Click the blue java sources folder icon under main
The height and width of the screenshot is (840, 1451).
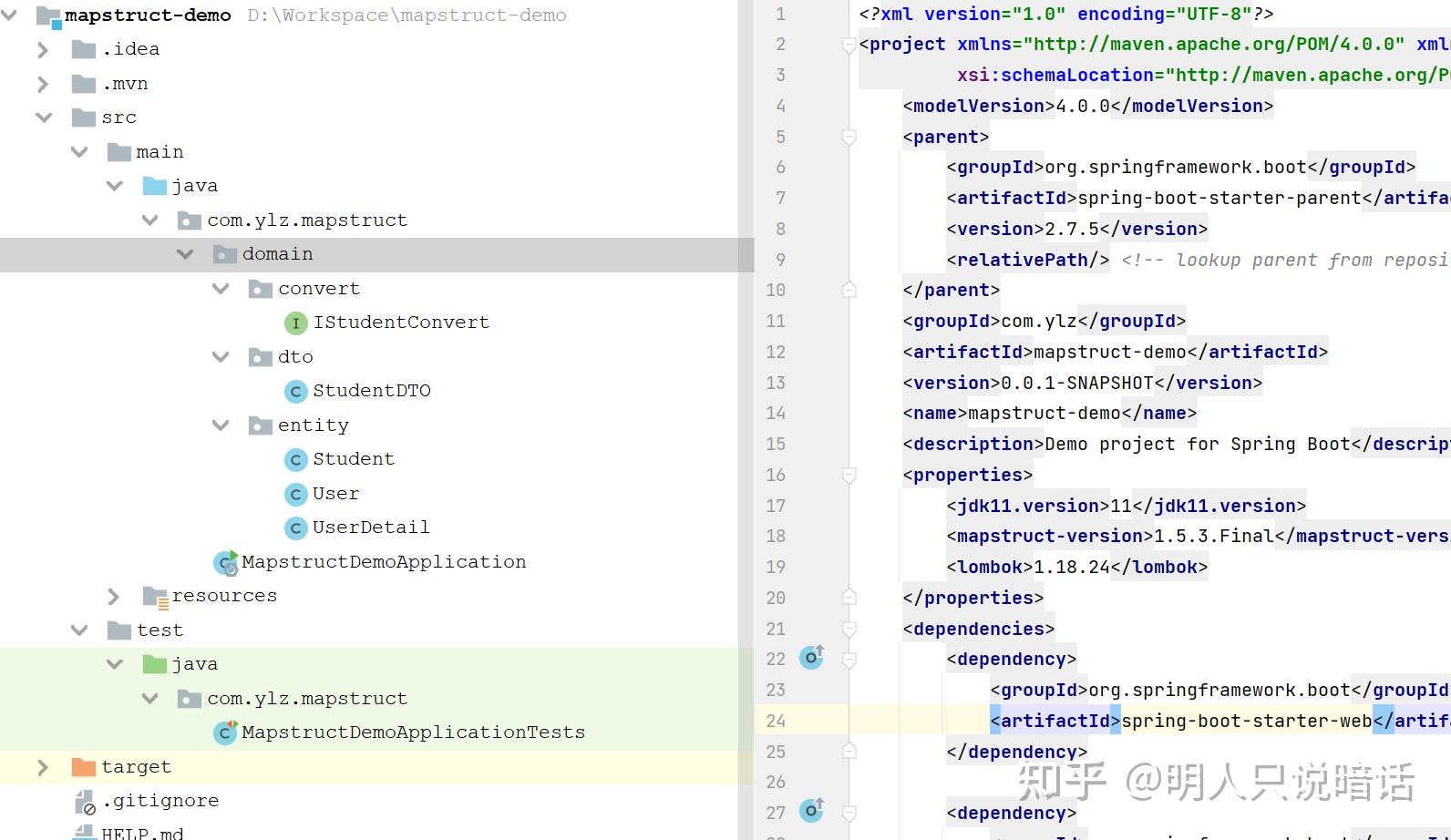(155, 186)
